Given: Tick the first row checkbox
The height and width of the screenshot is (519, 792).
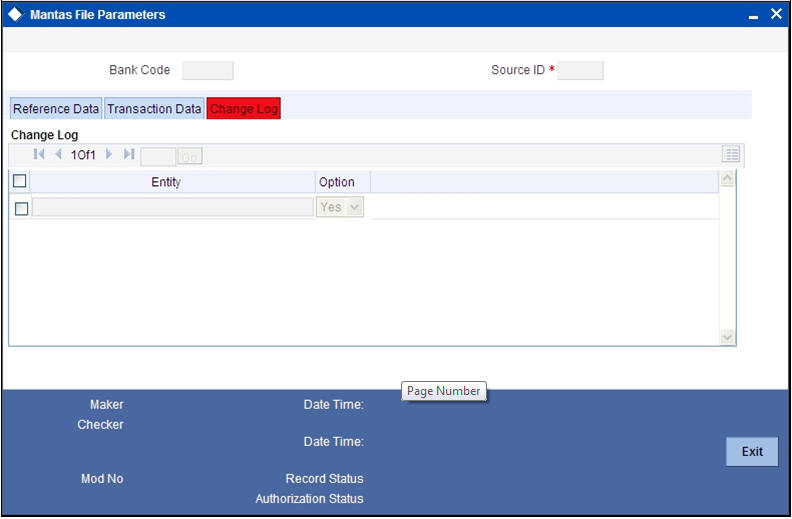Looking at the screenshot, I should (x=21, y=209).
